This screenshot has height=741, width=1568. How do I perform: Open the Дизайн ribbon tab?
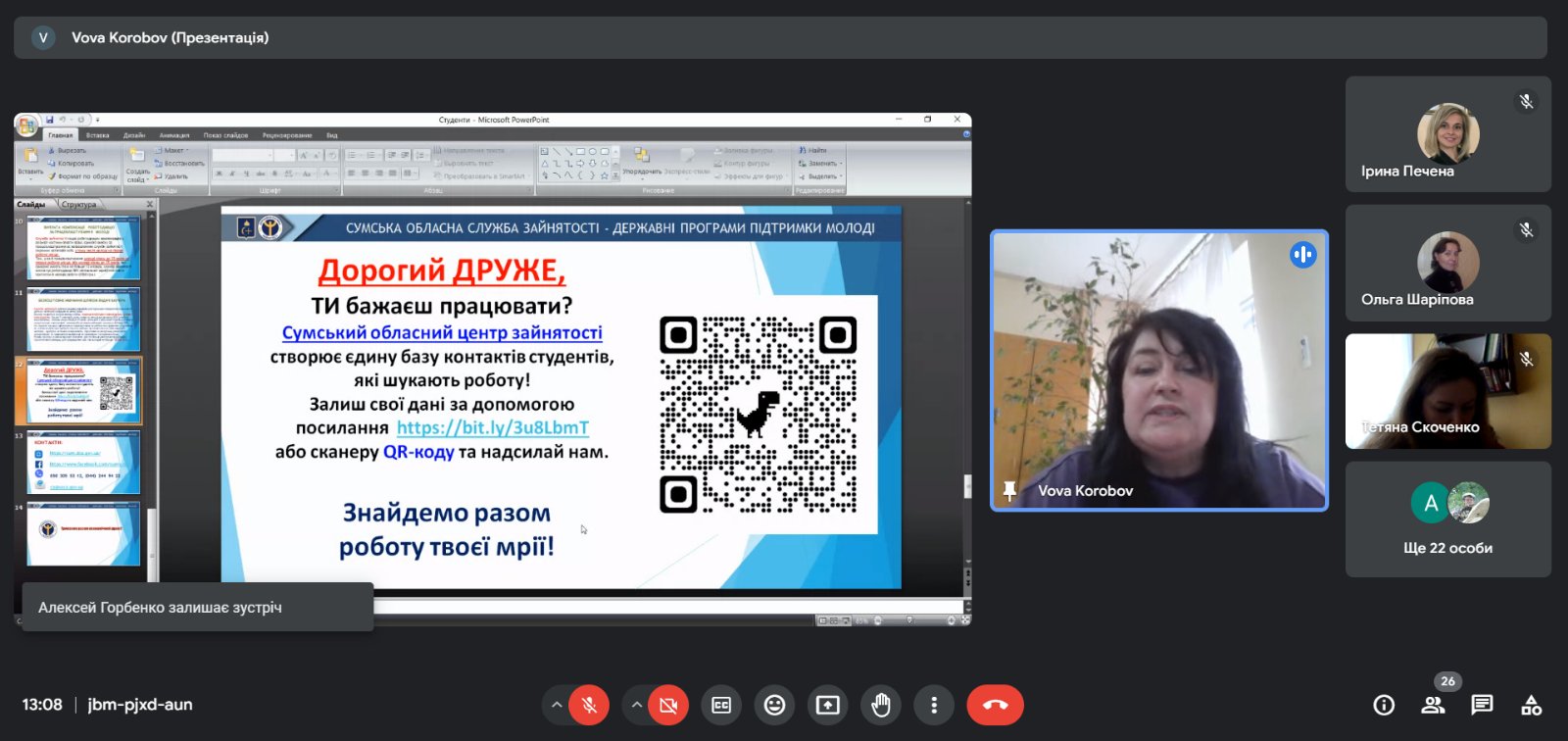tap(134, 135)
